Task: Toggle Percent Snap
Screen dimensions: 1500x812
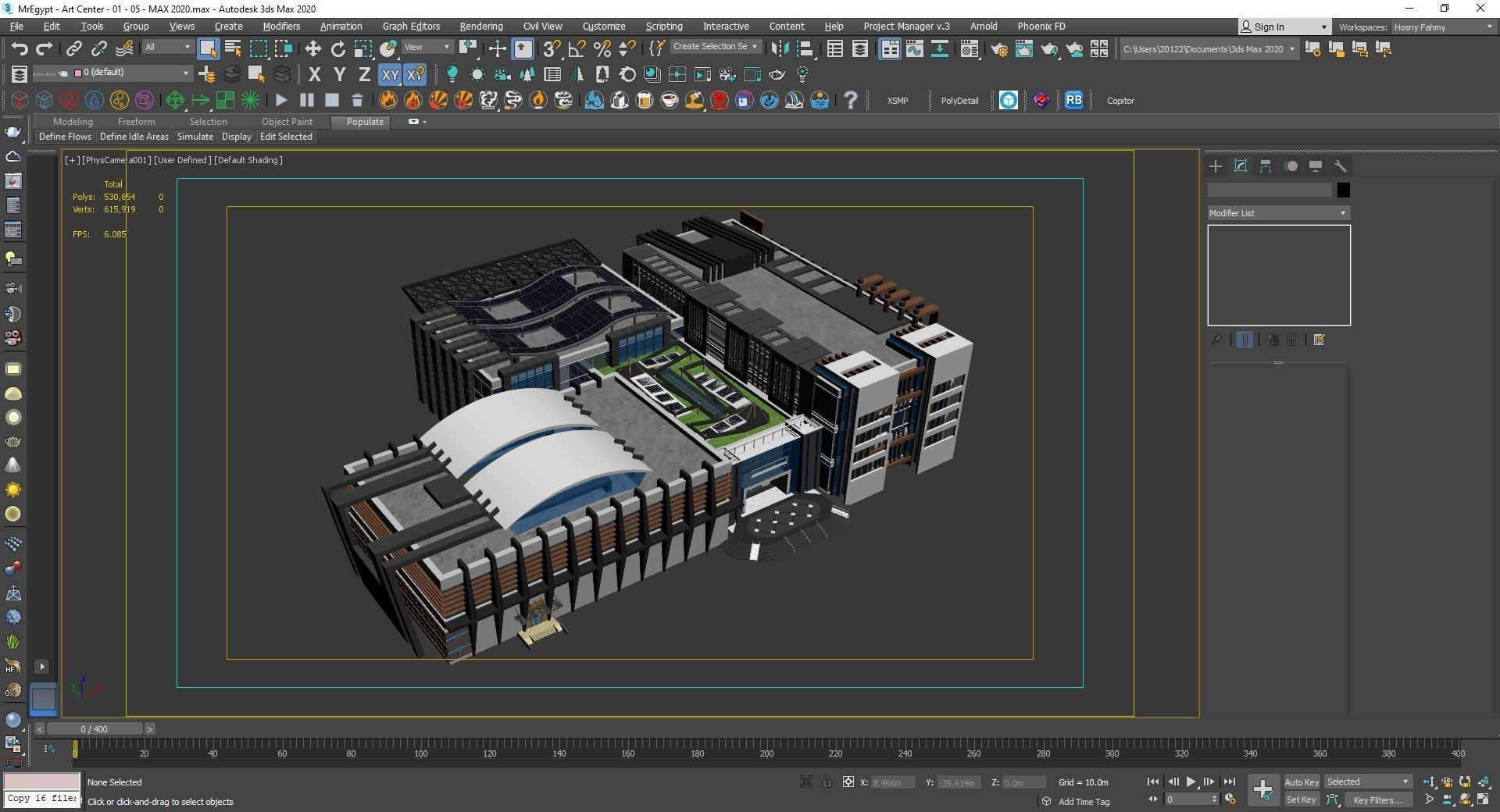Action: [x=602, y=48]
